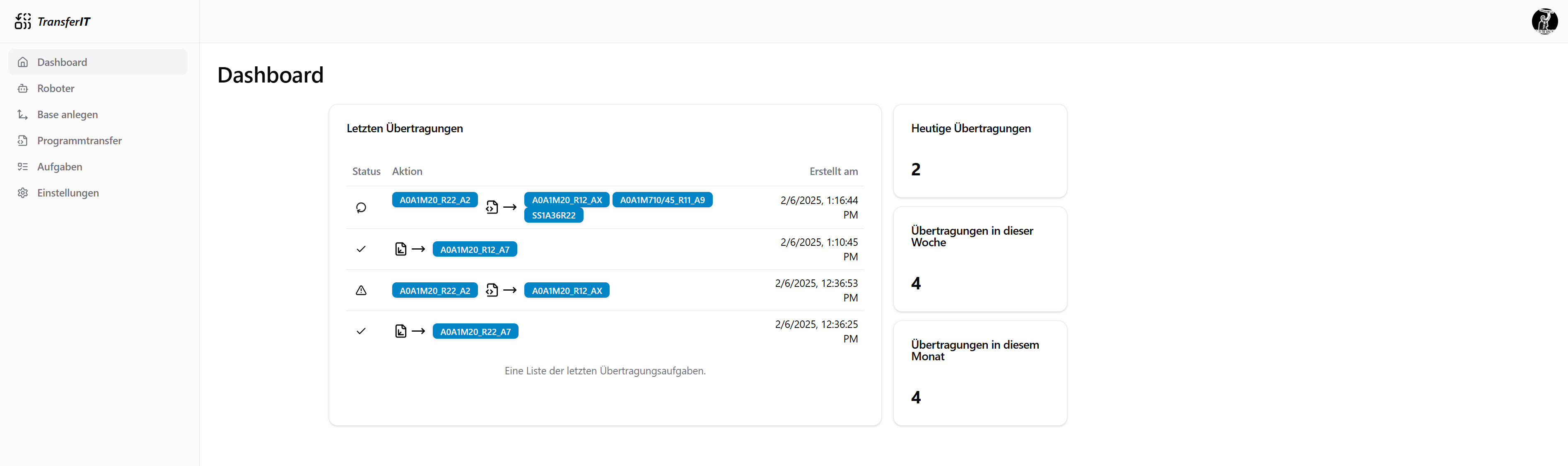Click the warning triangle status icon

click(361, 291)
